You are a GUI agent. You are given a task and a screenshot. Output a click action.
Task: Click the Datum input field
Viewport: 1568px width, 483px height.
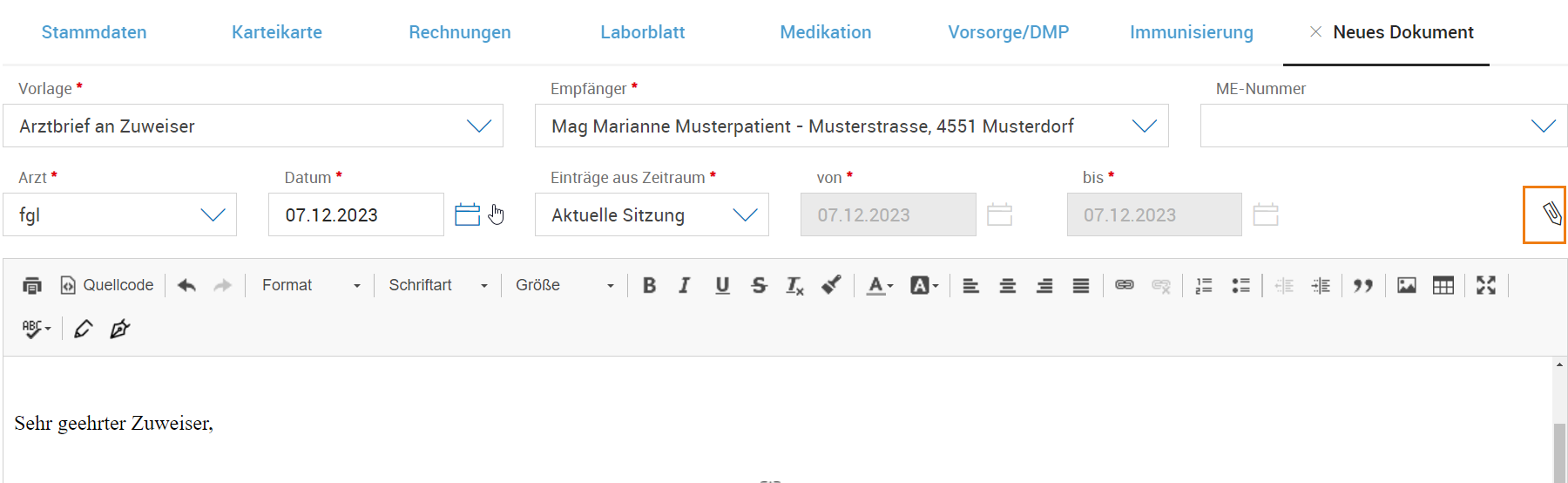[x=355, y=215]
